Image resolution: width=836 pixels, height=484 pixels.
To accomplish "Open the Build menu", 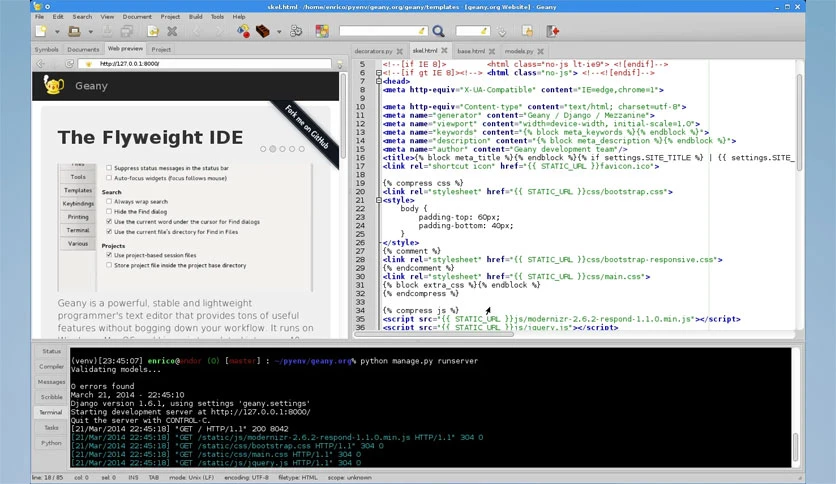I will [196, 17].
